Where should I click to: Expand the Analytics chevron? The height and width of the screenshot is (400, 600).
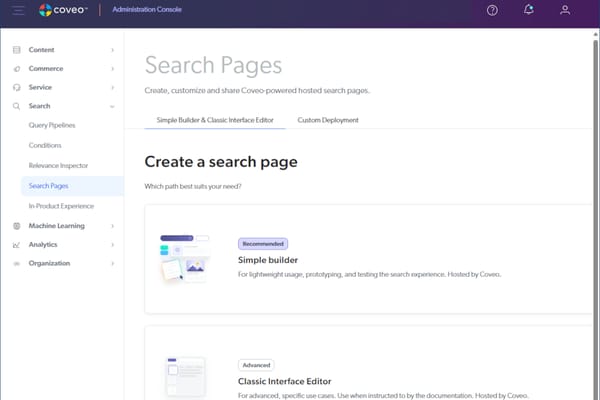[112, 245]
